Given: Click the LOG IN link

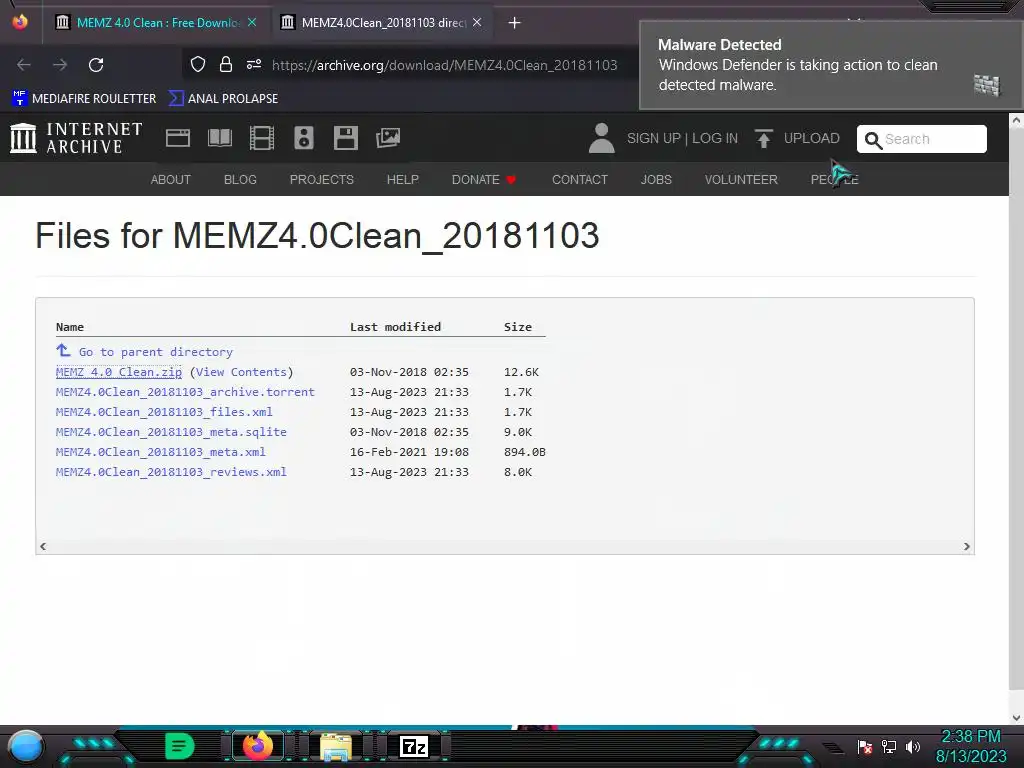Looking at the screenshot, I should pos(714,138).
